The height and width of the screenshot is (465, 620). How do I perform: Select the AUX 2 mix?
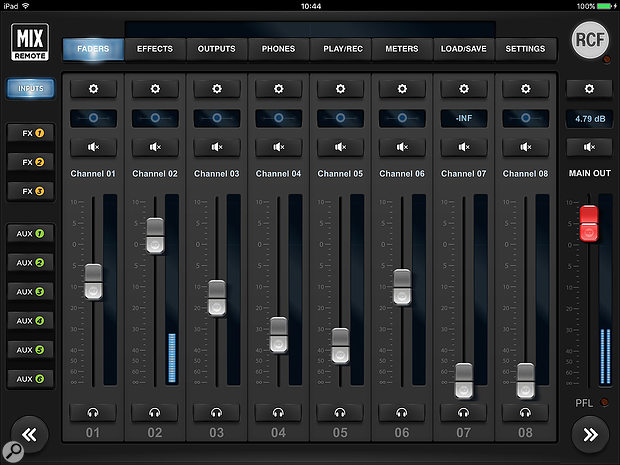(x=30, y=263)
